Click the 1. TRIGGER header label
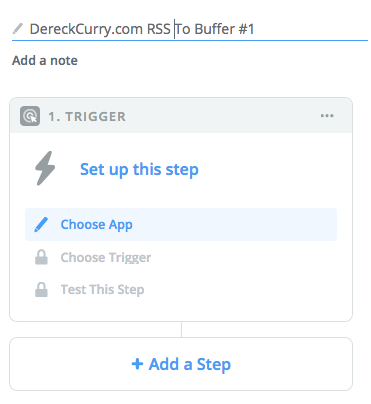The width and height of the screenshot is (371, 404). [x=87, y=117]
